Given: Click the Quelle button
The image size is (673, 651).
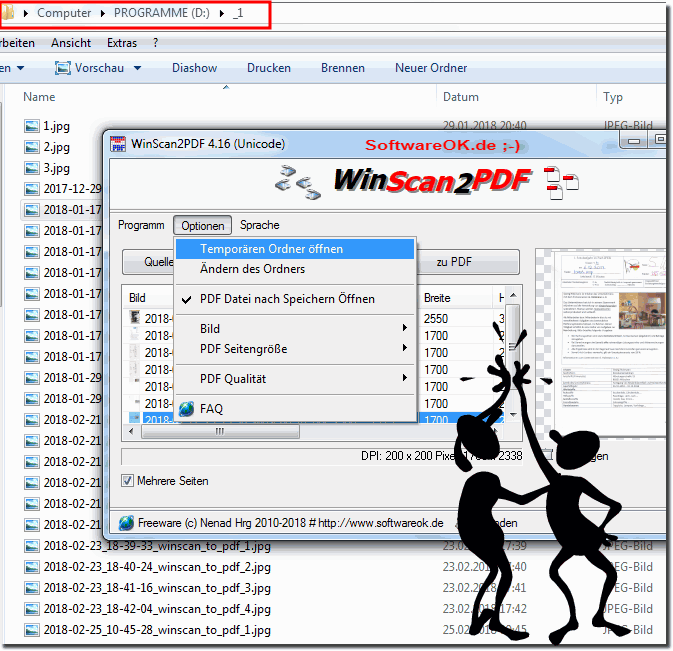Looking at the screenshot, I should pos(149,262).
